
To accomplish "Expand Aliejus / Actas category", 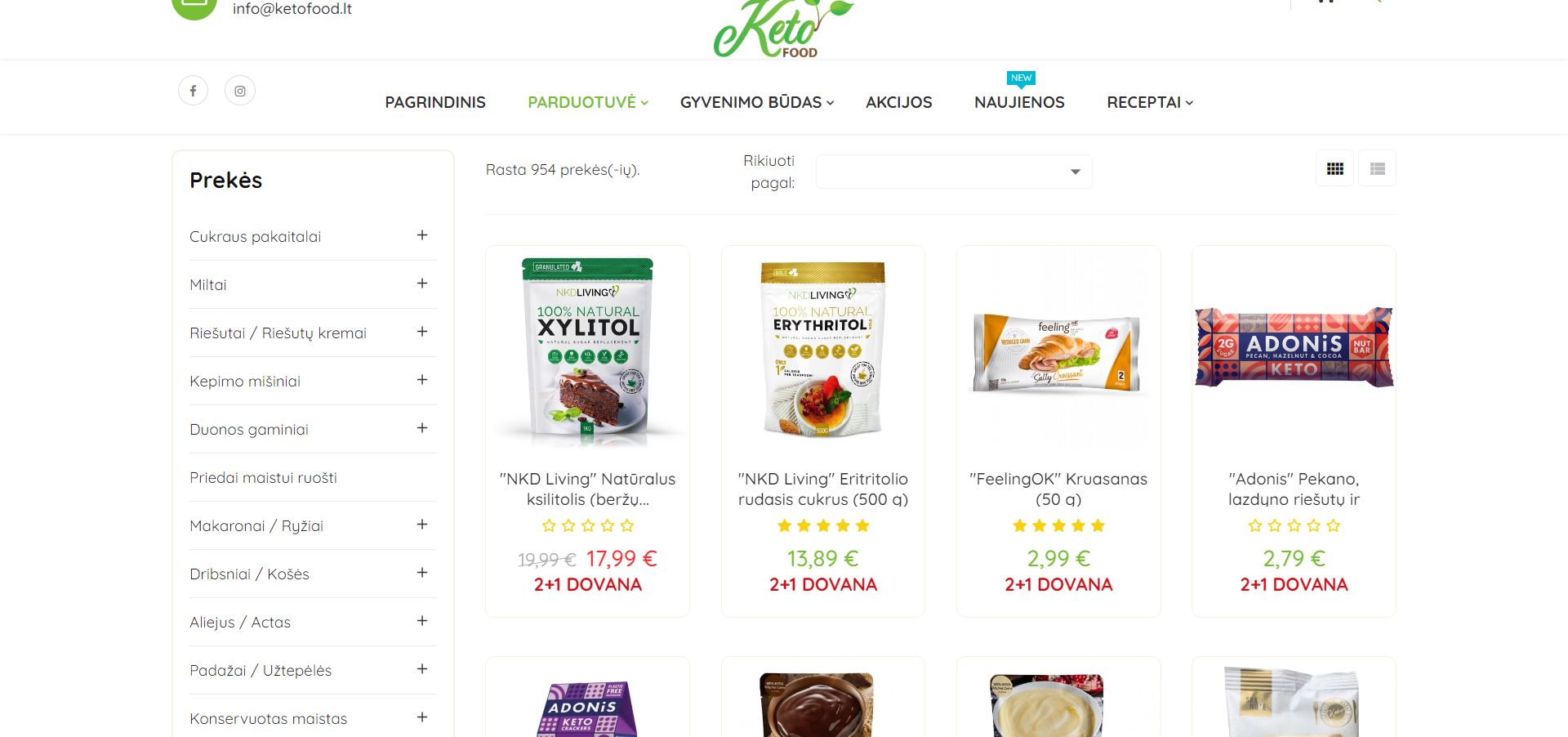I will [422, 621].
